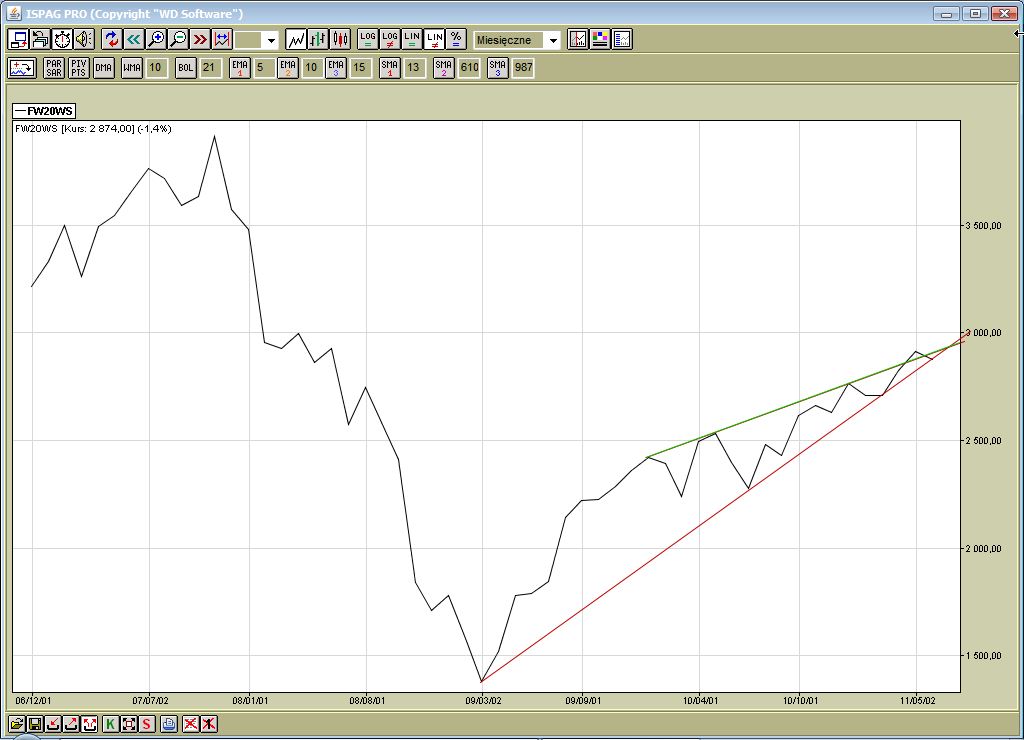Viewport: 1024px width, 740px height.
Task: Select the candlestick chart type
Action: pyautogui.click(x=340, y=39)
